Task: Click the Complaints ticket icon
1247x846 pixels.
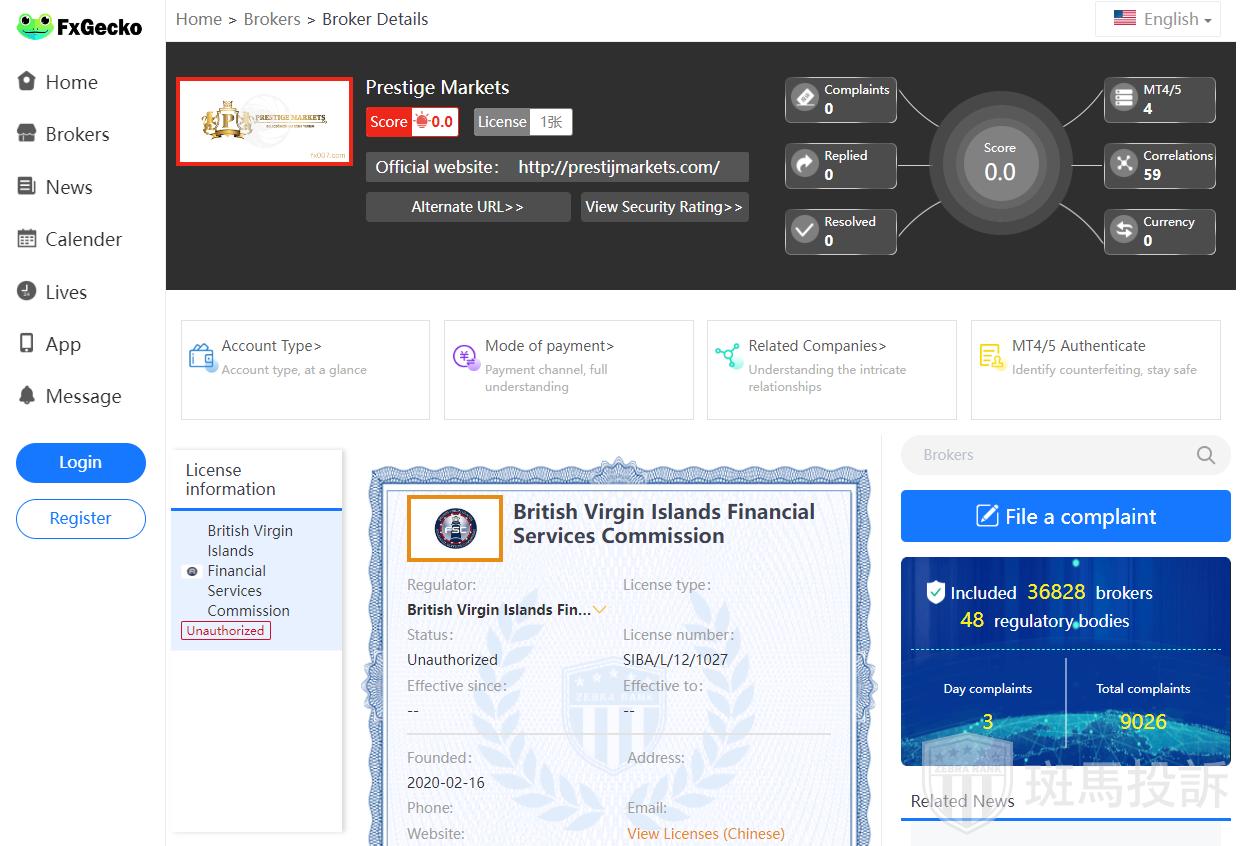Action: [805, 98]
